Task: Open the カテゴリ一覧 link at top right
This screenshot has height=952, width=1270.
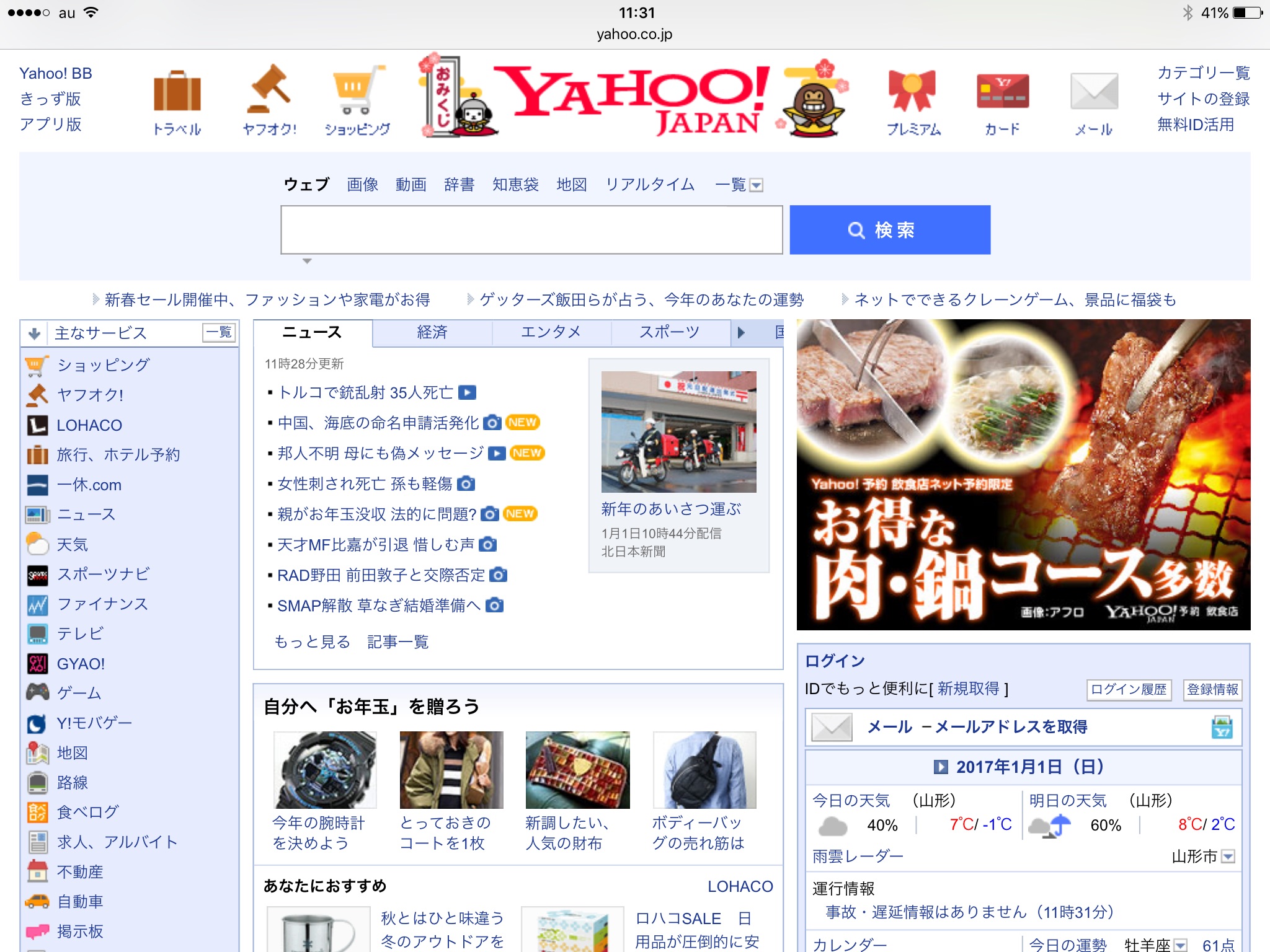Action: (1204, 73)
